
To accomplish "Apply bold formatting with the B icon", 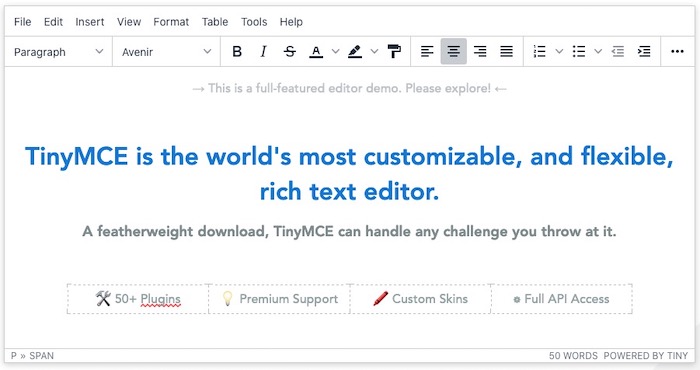I will 237,52.
